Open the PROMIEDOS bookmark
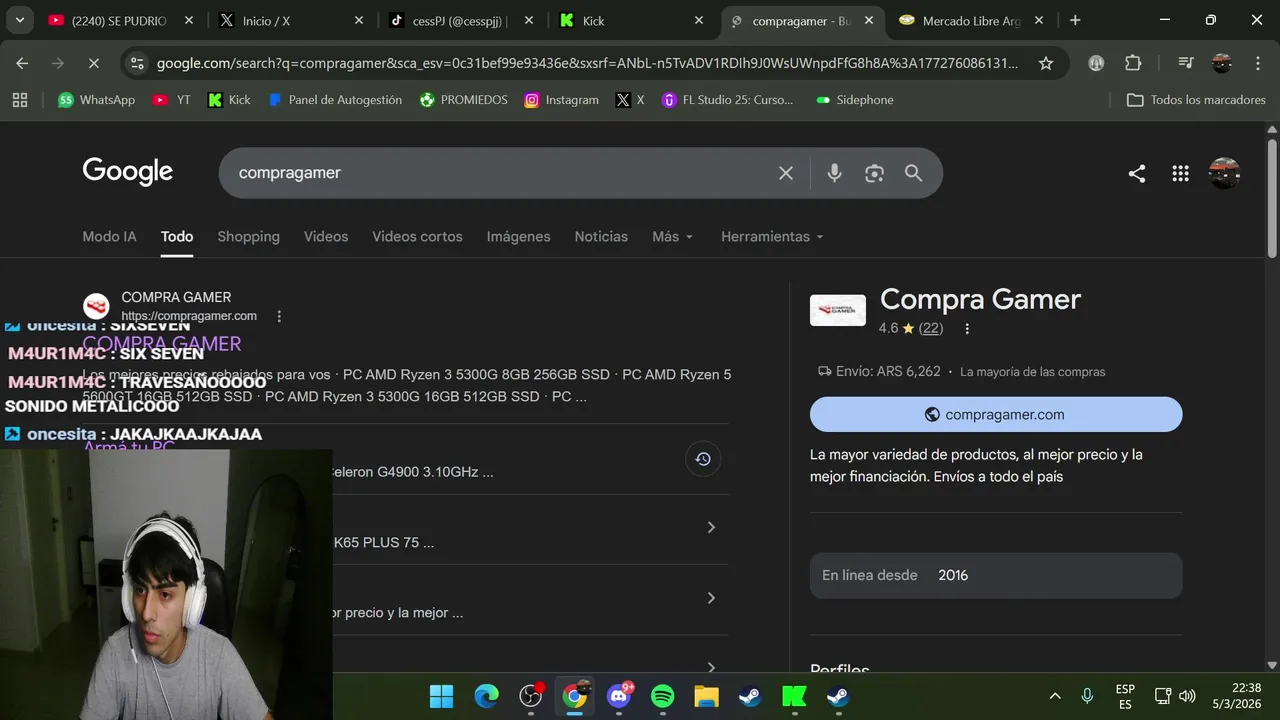1280x720 pixels. click(x=464, y=100)
